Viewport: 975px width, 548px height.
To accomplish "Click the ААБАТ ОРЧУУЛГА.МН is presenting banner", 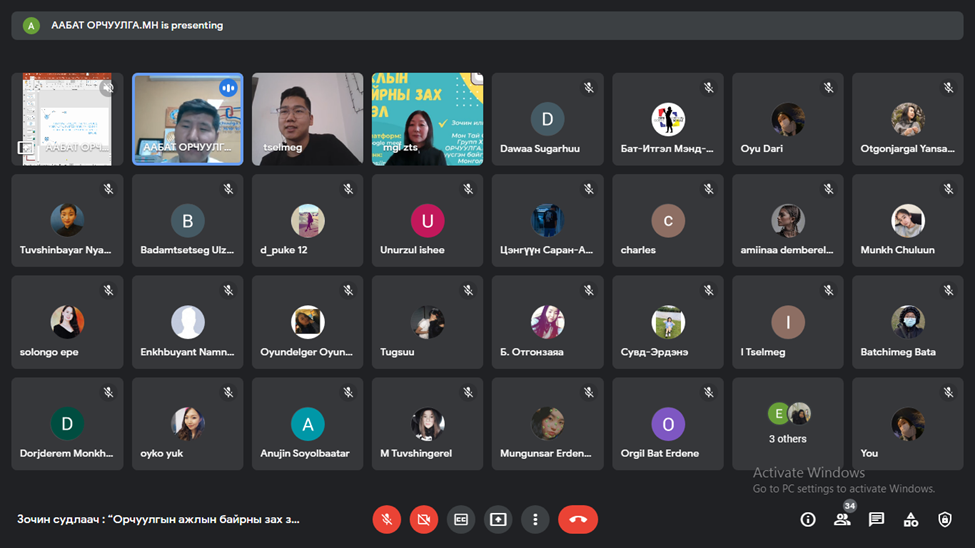I will tap(487, 26).
